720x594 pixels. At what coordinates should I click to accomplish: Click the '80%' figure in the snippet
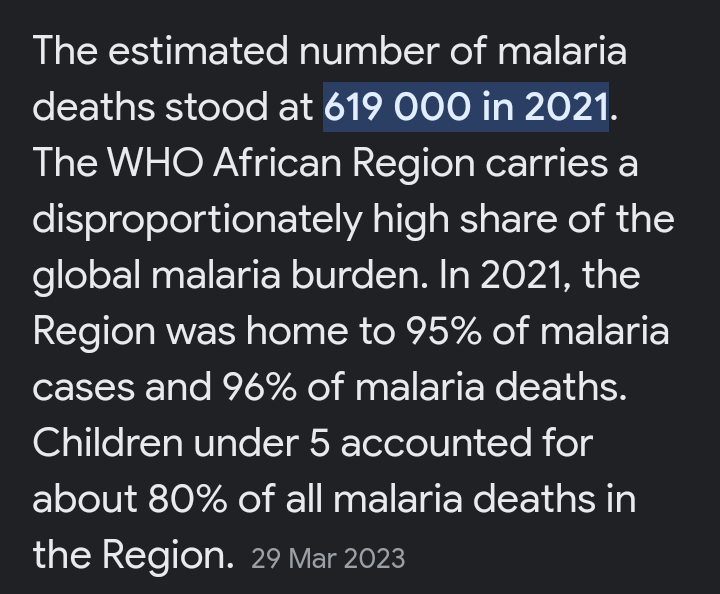point(187,499)
